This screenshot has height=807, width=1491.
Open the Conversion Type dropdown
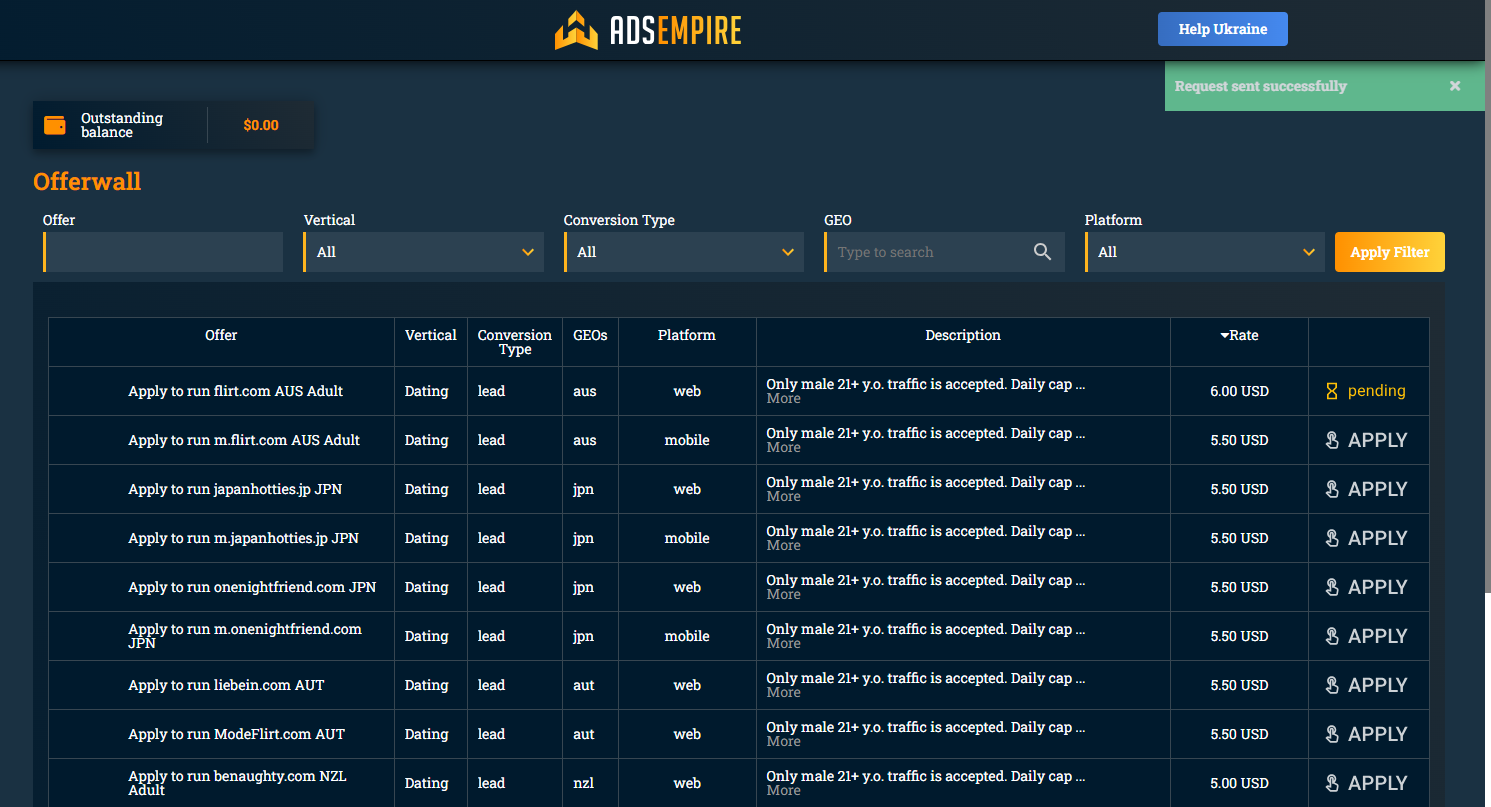pyautogui.click(x=684, y=252)
